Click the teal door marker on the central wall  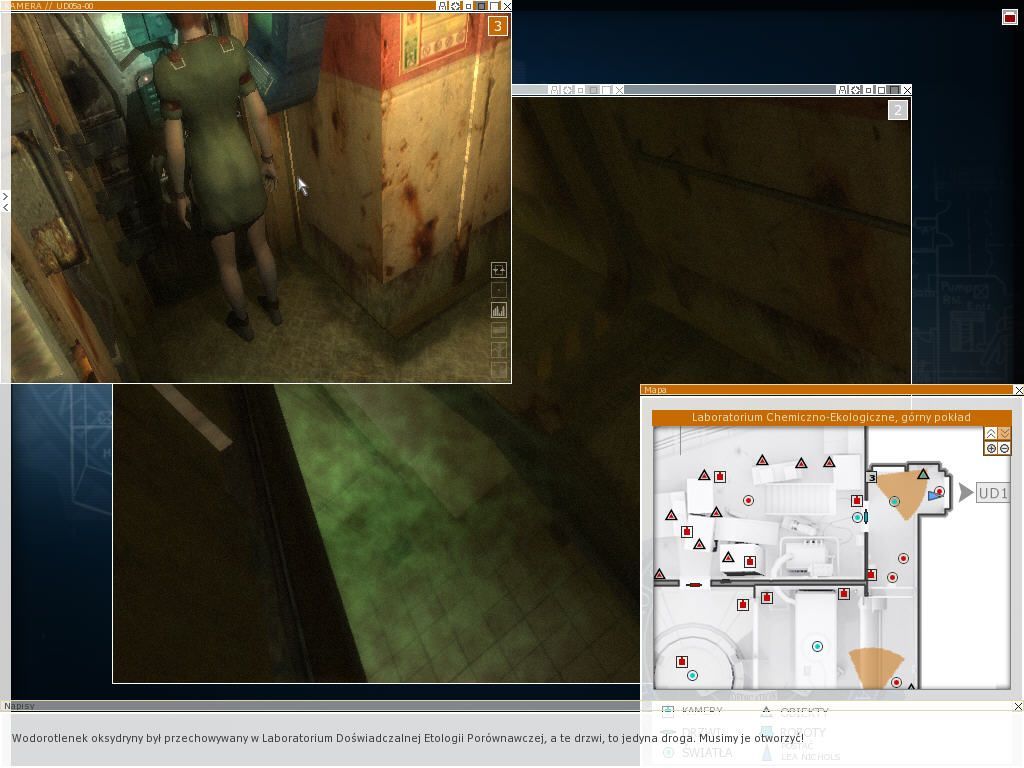[x=865, y=517]
